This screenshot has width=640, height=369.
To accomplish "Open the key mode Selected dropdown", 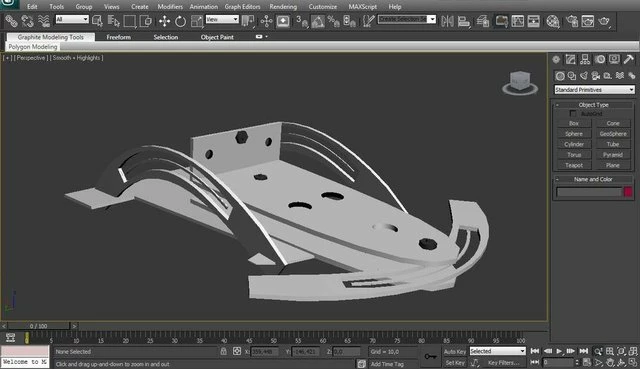I will [x=497, y=351].
